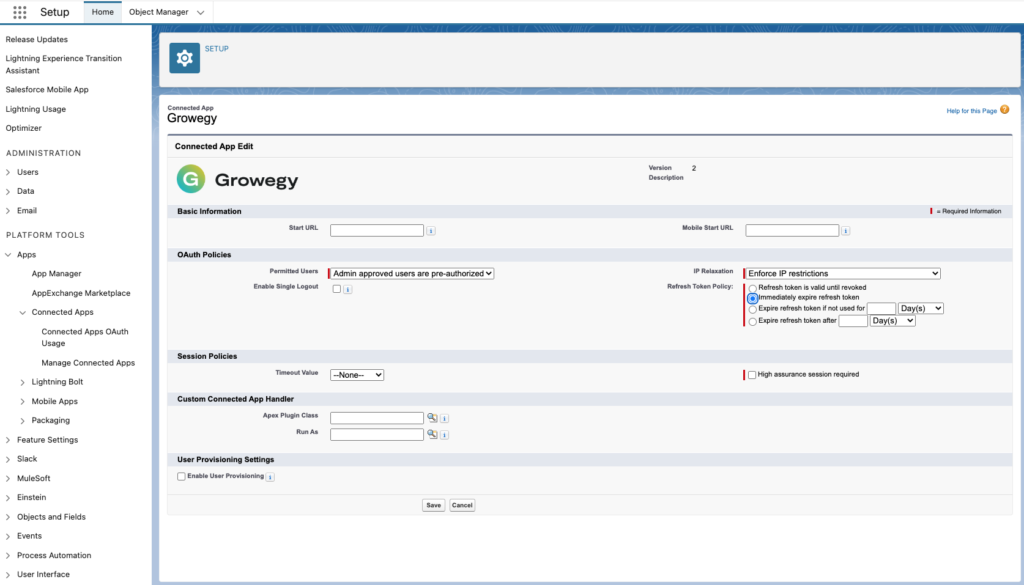Open Release Updates in sidebar
This screenshot has height=585, width=1024.
coord(37,39)
